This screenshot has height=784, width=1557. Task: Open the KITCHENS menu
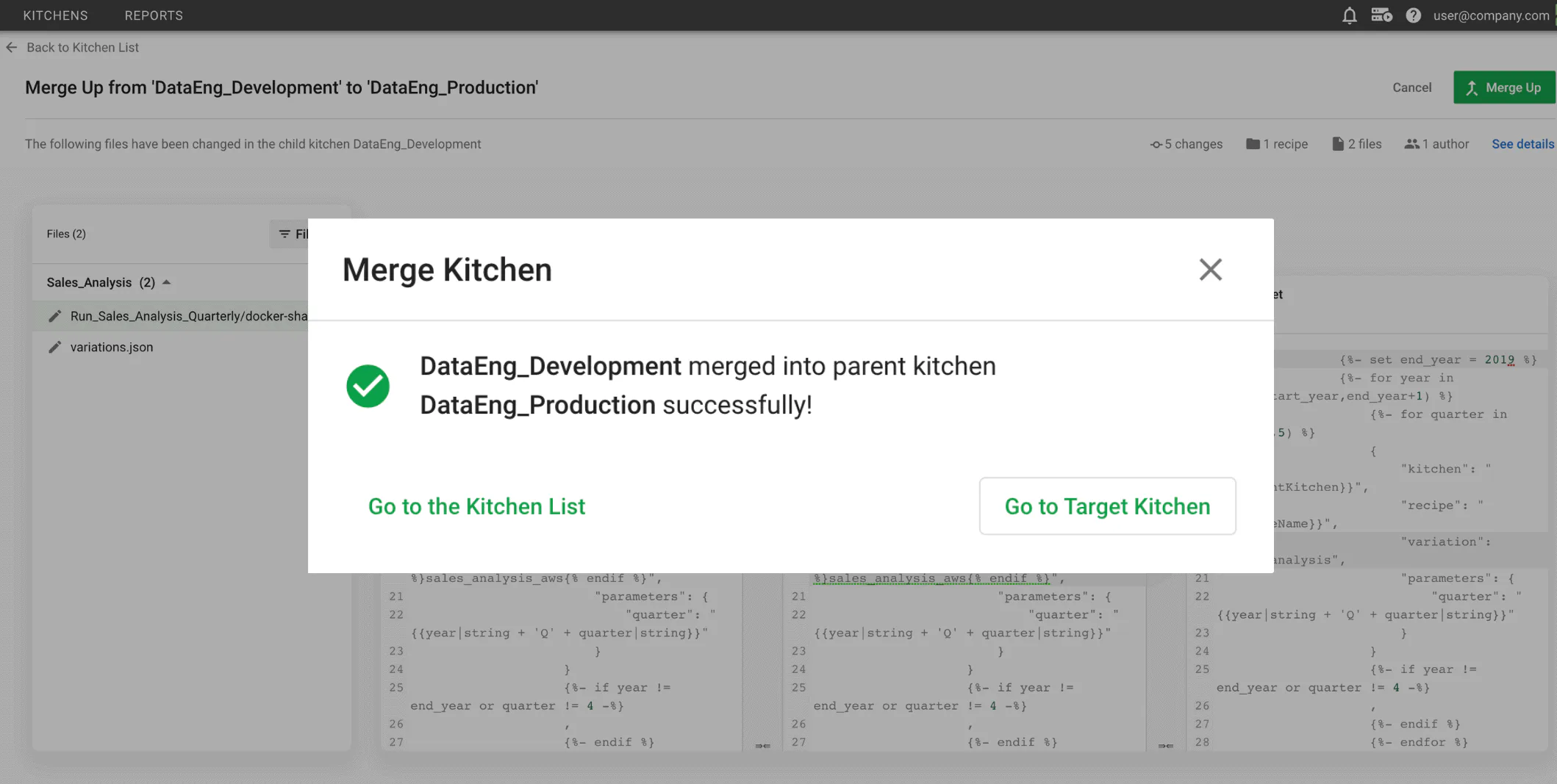[x=55, y=15]
